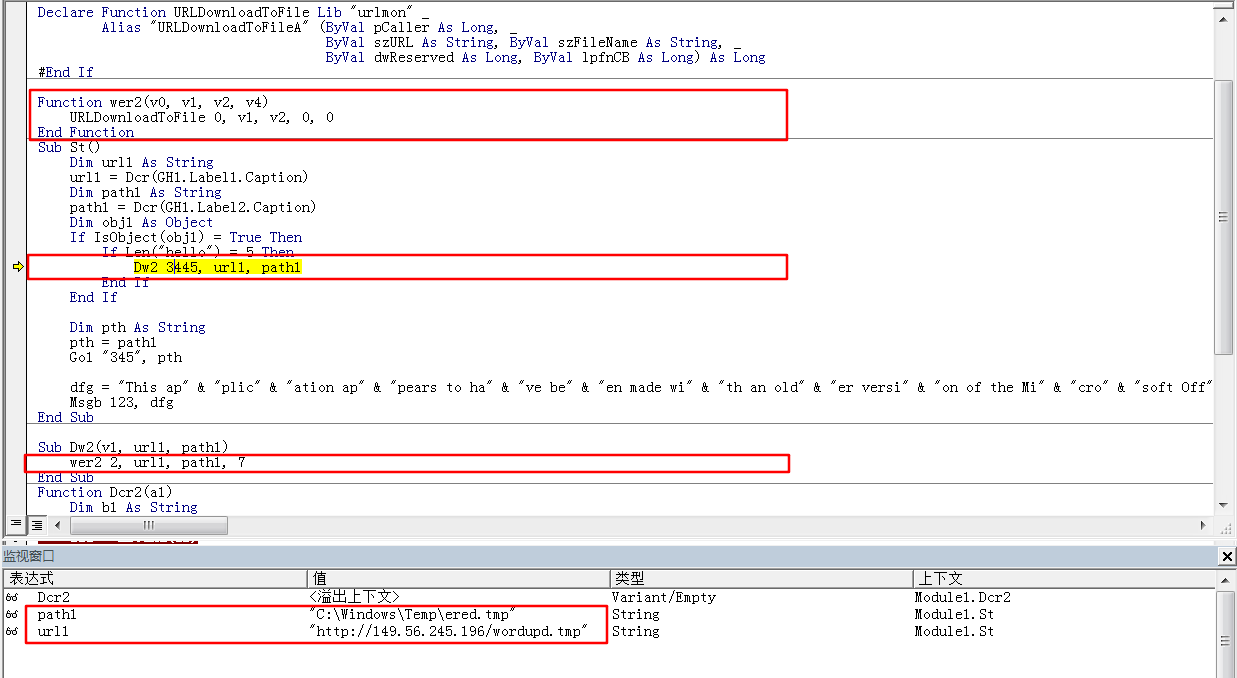Place cursor in highlighted Dw2 3445 line
Image resolution: width=1237 pixels, height=678 pixels.
click(x=217, y=267)
